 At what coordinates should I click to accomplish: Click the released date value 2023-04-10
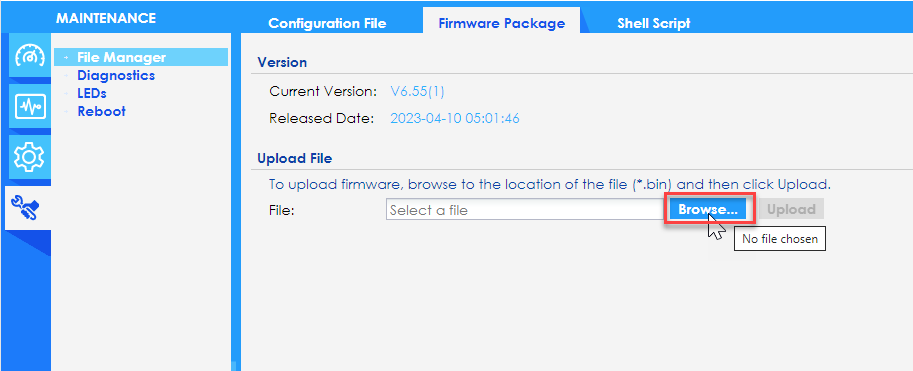tap(455, 119)
